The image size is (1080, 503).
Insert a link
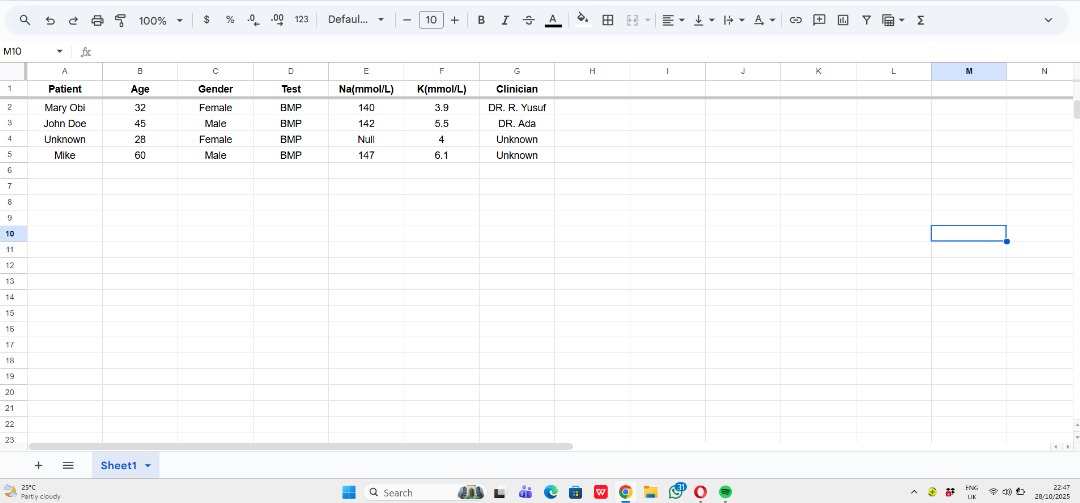point(796,20)
